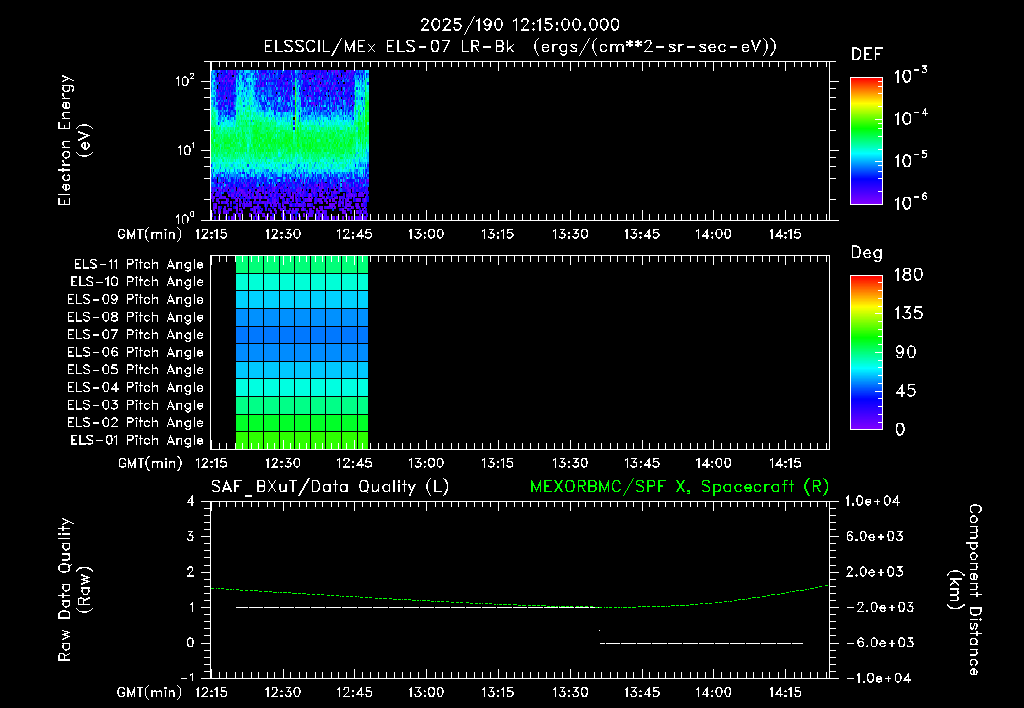Click the Raw Data Quality (Raw) axis label
Viewport: 1024px width, 708px height.
click(x=74, y=590)
